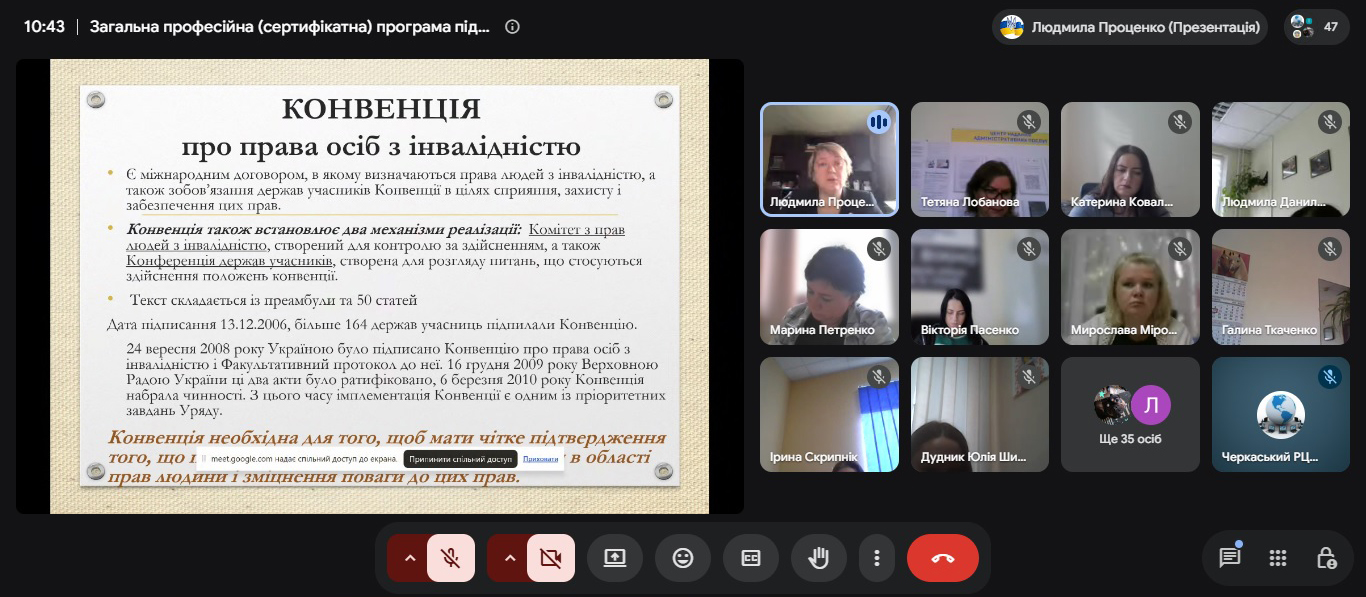Click speaking indicator on Людмила Проценко tile
This screenshot has width=1366, height=597.
[x=879, y=122]
